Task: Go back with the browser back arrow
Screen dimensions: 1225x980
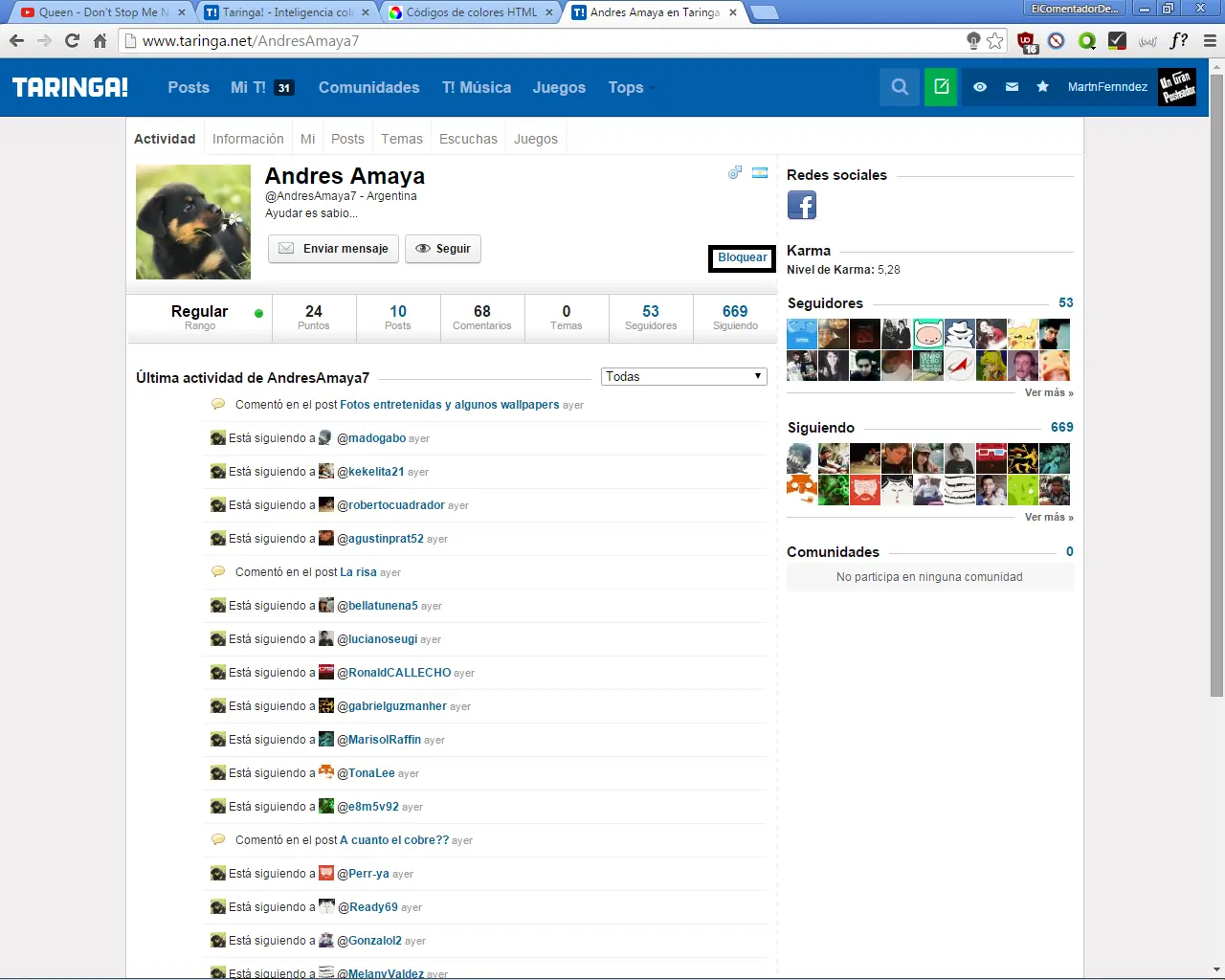Action: (16, 40)
